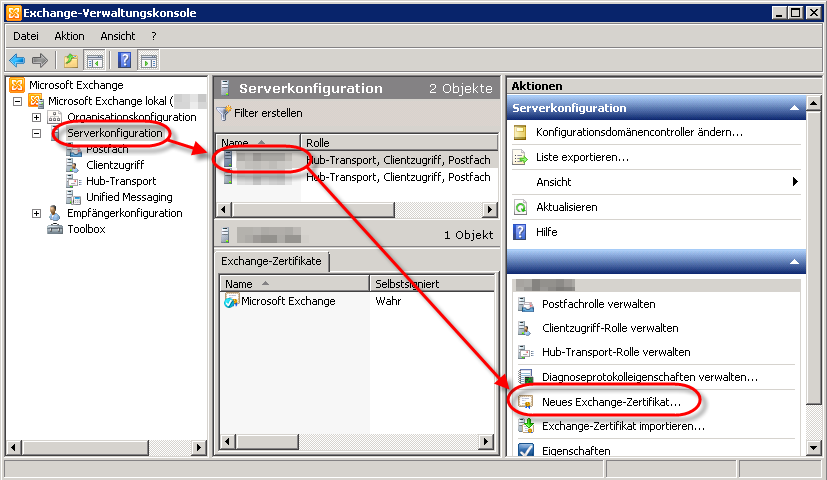This screenshot has height=480, width=827.
Task: Click the blue help question mark toolbar icon
Action: [x=125, y=60]
